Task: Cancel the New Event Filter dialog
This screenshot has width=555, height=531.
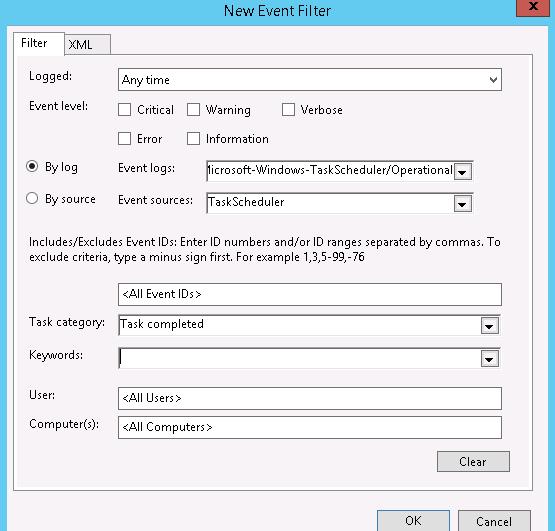Action: click(x=494, y=521)
